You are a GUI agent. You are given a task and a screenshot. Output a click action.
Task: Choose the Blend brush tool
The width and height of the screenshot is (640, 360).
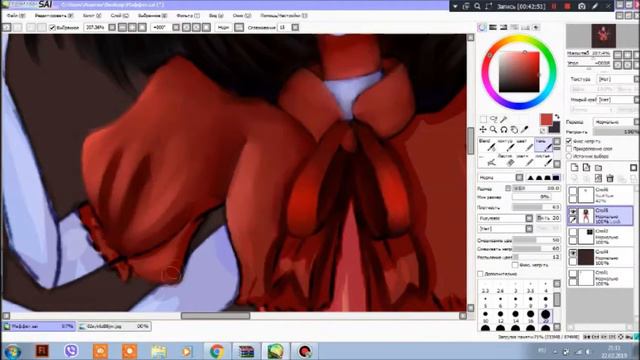[487, 145]
